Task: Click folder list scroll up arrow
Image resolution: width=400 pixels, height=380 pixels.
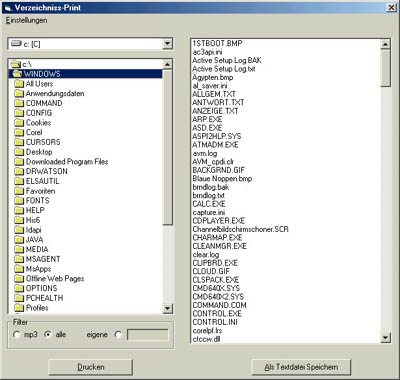Action: coord(167,64)
